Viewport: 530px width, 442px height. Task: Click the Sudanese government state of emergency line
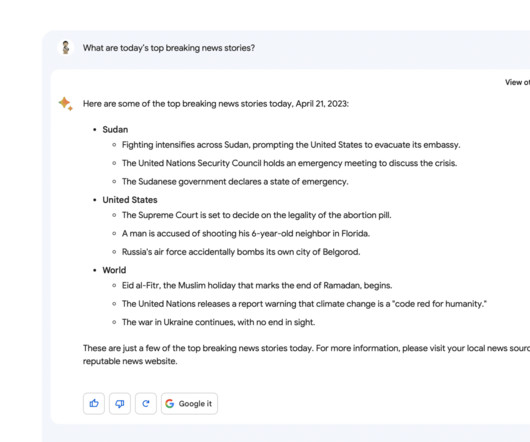click(x=235, y=181)
